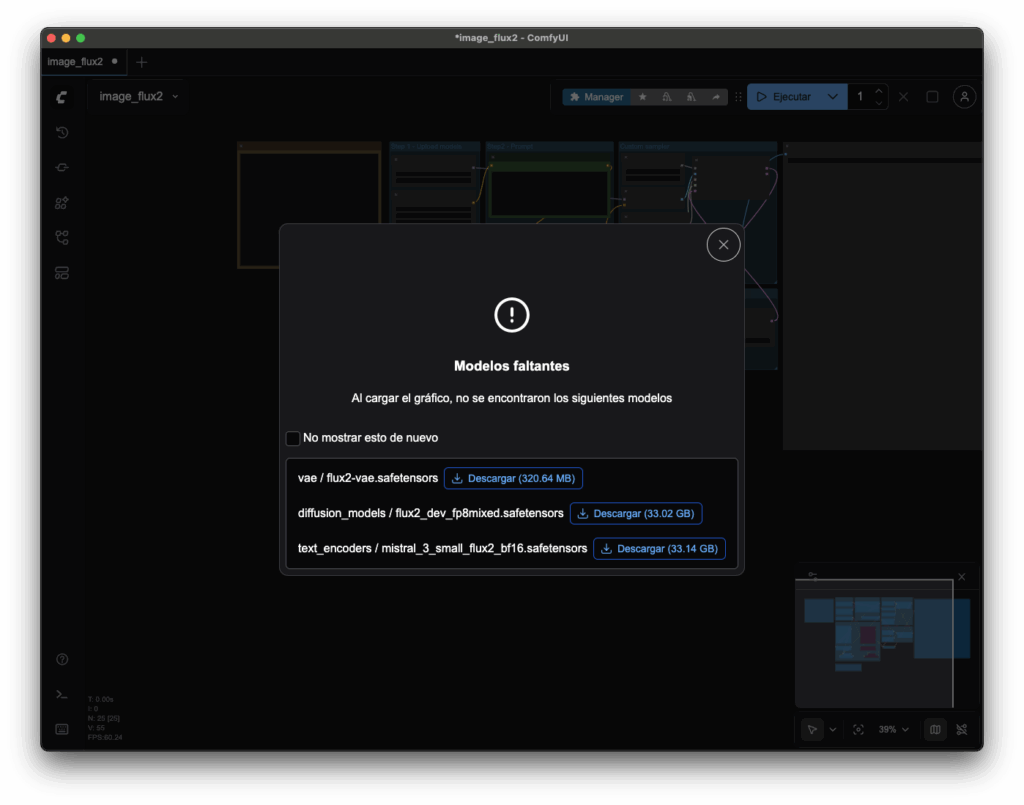This screenshot has height=805, width=1024.
Task: Open the node library sidebar panel
Action: pos(61,203)
